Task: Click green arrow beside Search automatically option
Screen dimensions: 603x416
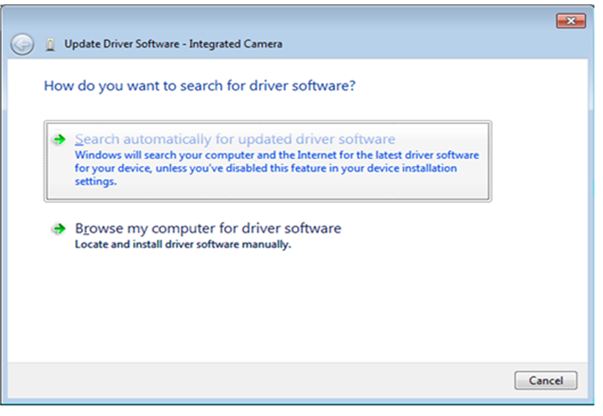Action: click(x=59, y=139)
